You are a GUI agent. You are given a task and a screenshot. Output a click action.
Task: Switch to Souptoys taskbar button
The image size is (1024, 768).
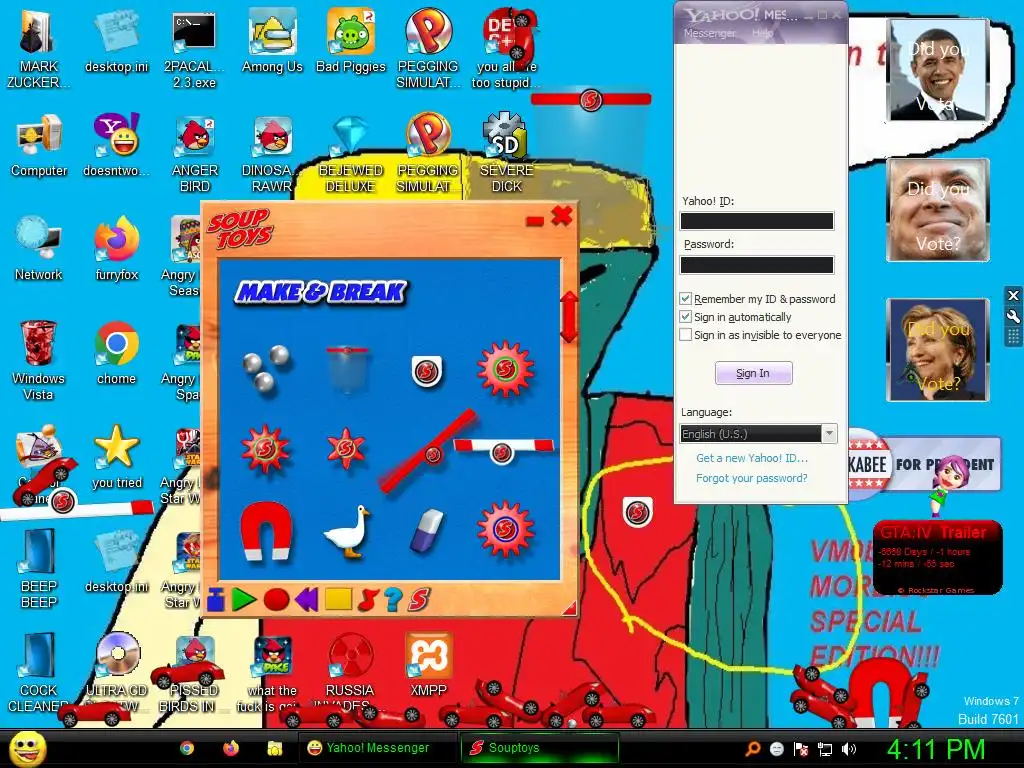pos(540,748)
